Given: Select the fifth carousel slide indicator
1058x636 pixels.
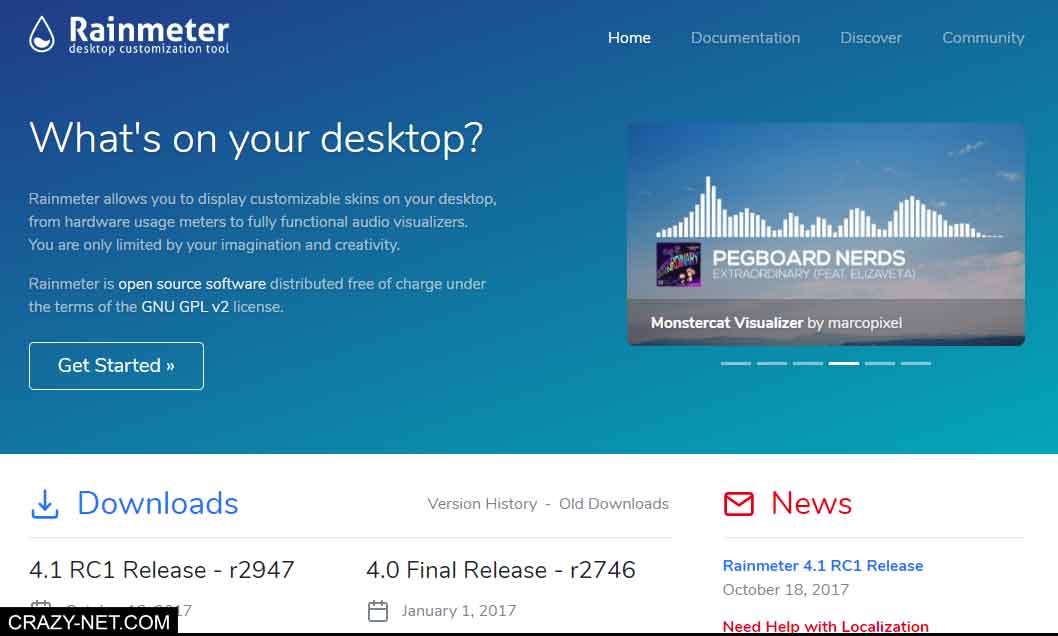Looking at the screenshot, I should pyautogui.click(x=880, y=364).
